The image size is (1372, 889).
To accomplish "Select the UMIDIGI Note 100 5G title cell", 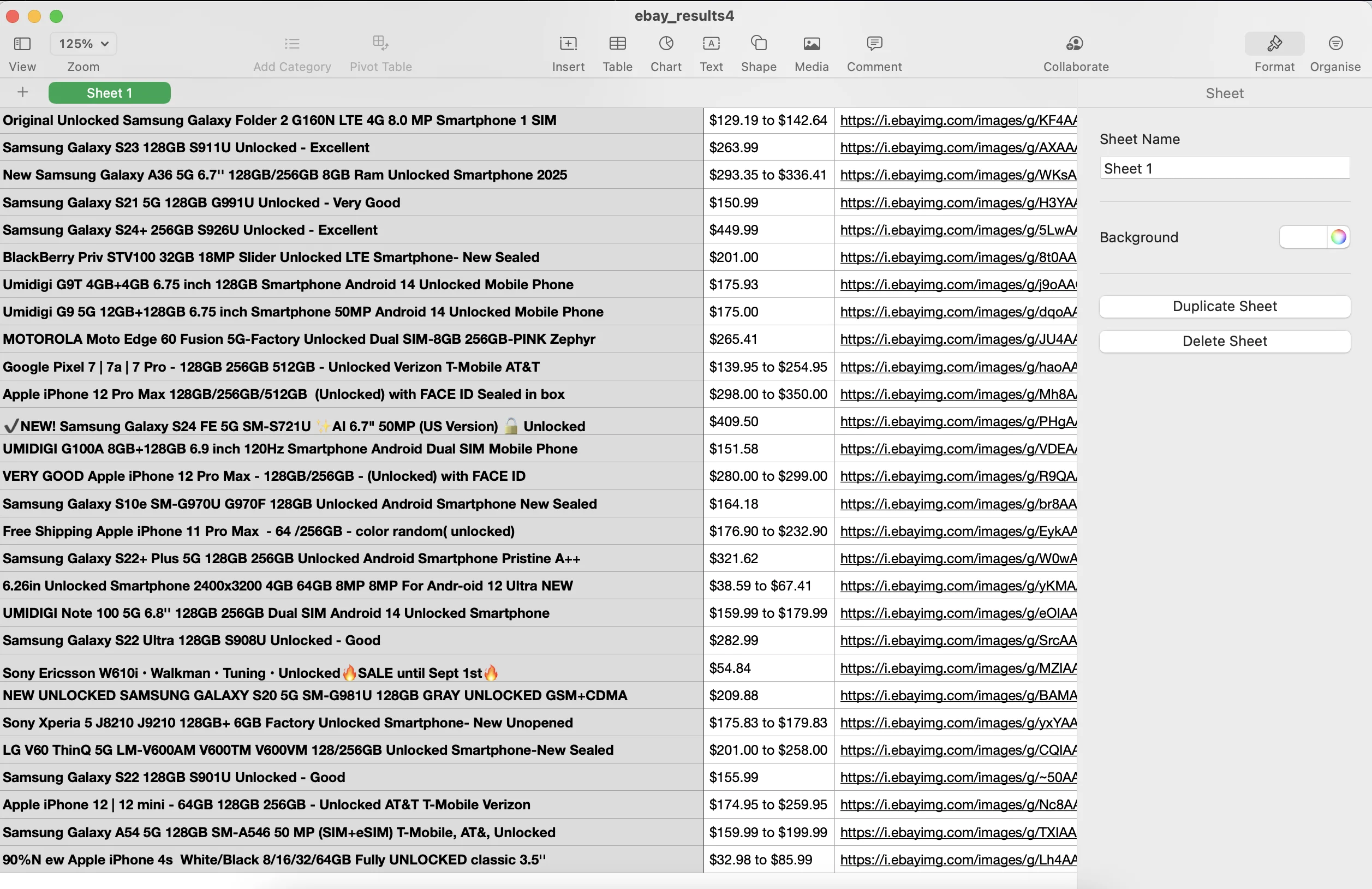I will click(x=351, y=613).
